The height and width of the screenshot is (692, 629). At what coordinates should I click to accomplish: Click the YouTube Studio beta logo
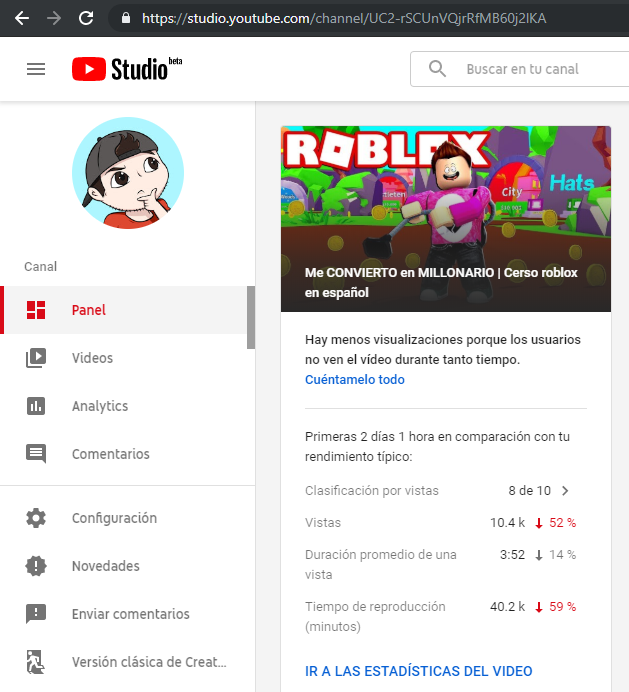[x=127, y=68]
